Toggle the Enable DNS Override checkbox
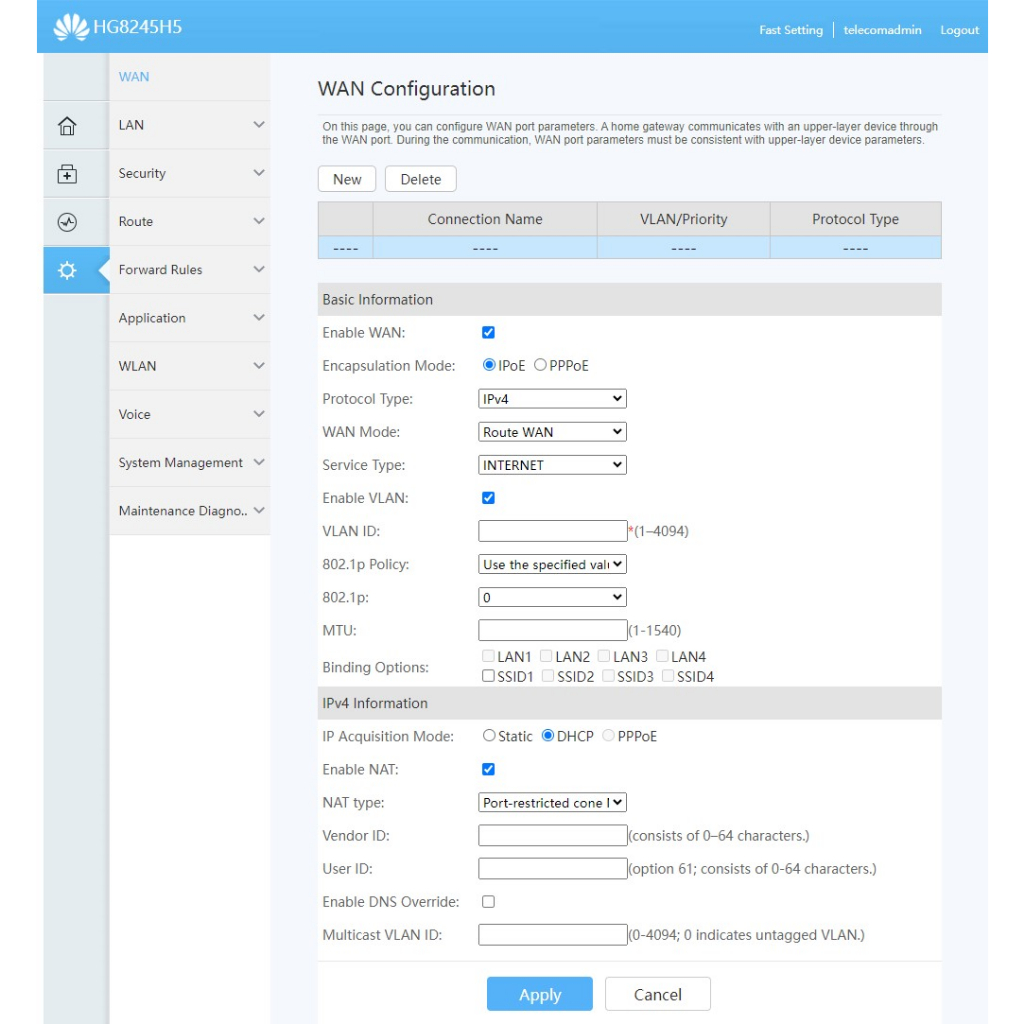This screenshot has width=1024, height=1024. 488,902
